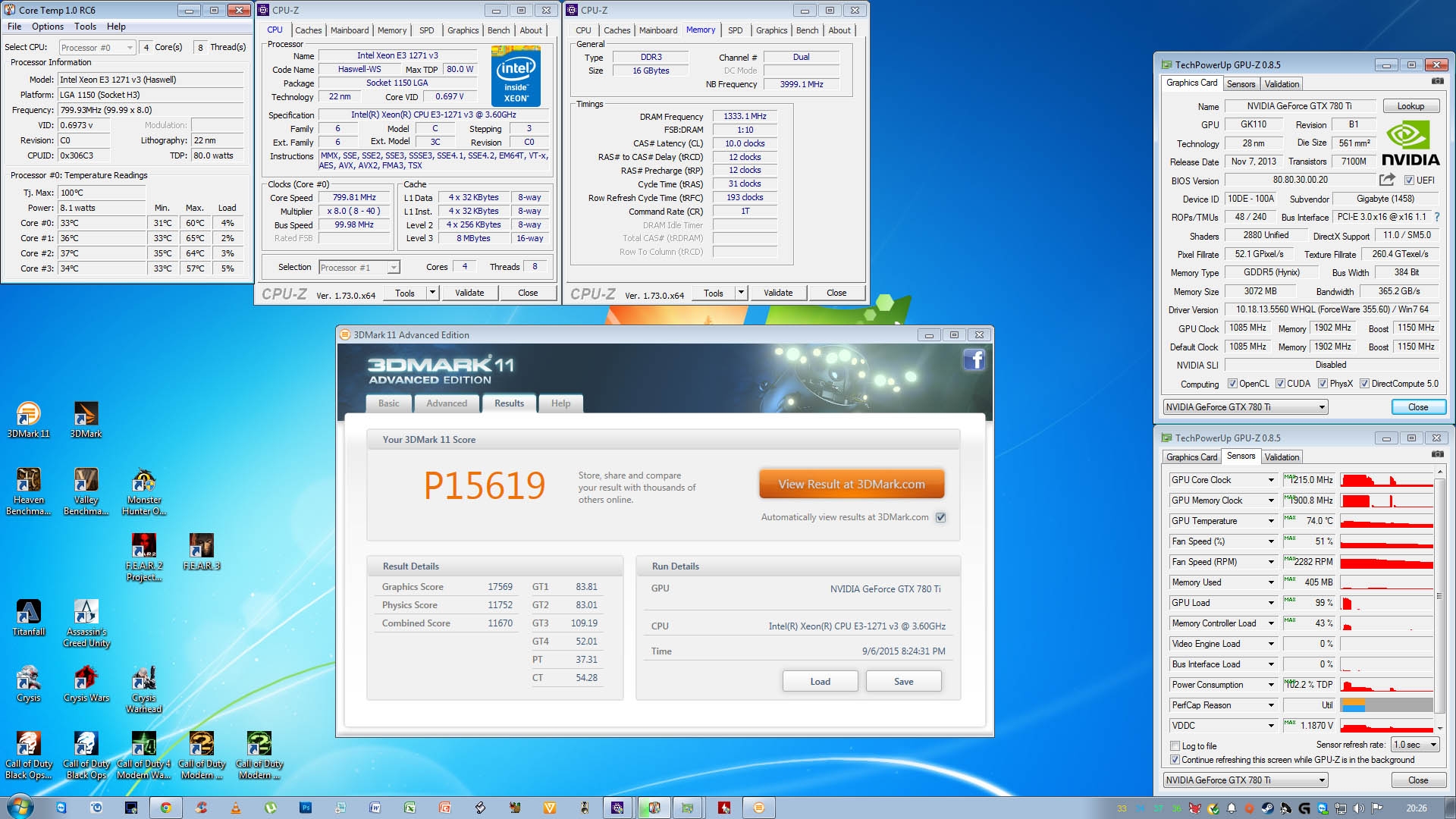Click the Steam icon in system tray
The height and width of the screenshot is (819, 1456).
(1267, 808)
